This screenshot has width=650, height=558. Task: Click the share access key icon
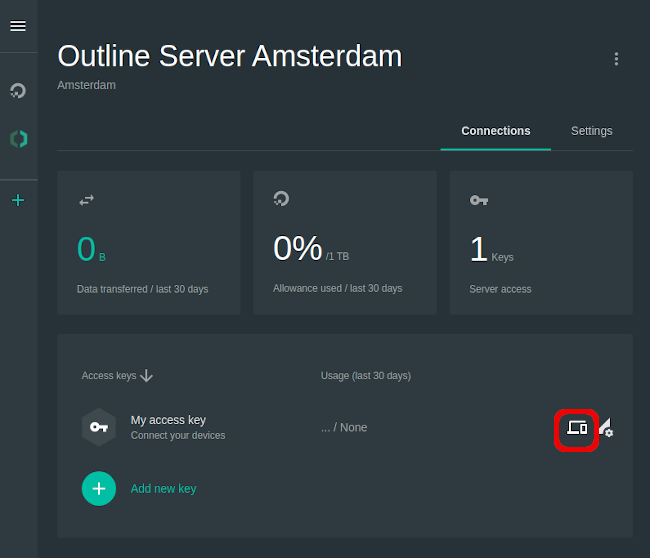(576, 428)
